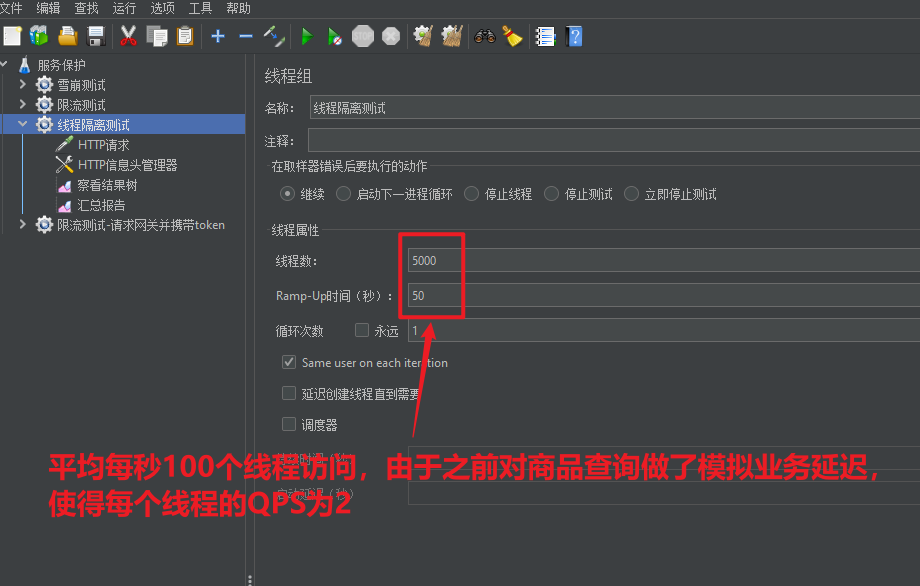Viewport: 920px width, 586px height.
Task: Enable the 永远 loop checkbox
Action: coord(361,330)
